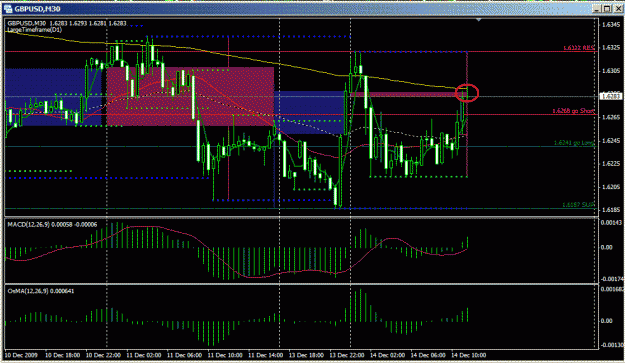This screenshot has width=625, height=363.
Task: Click the 1.6187 SUP line label
Action: pyautogui.click(x=578, y=205)
